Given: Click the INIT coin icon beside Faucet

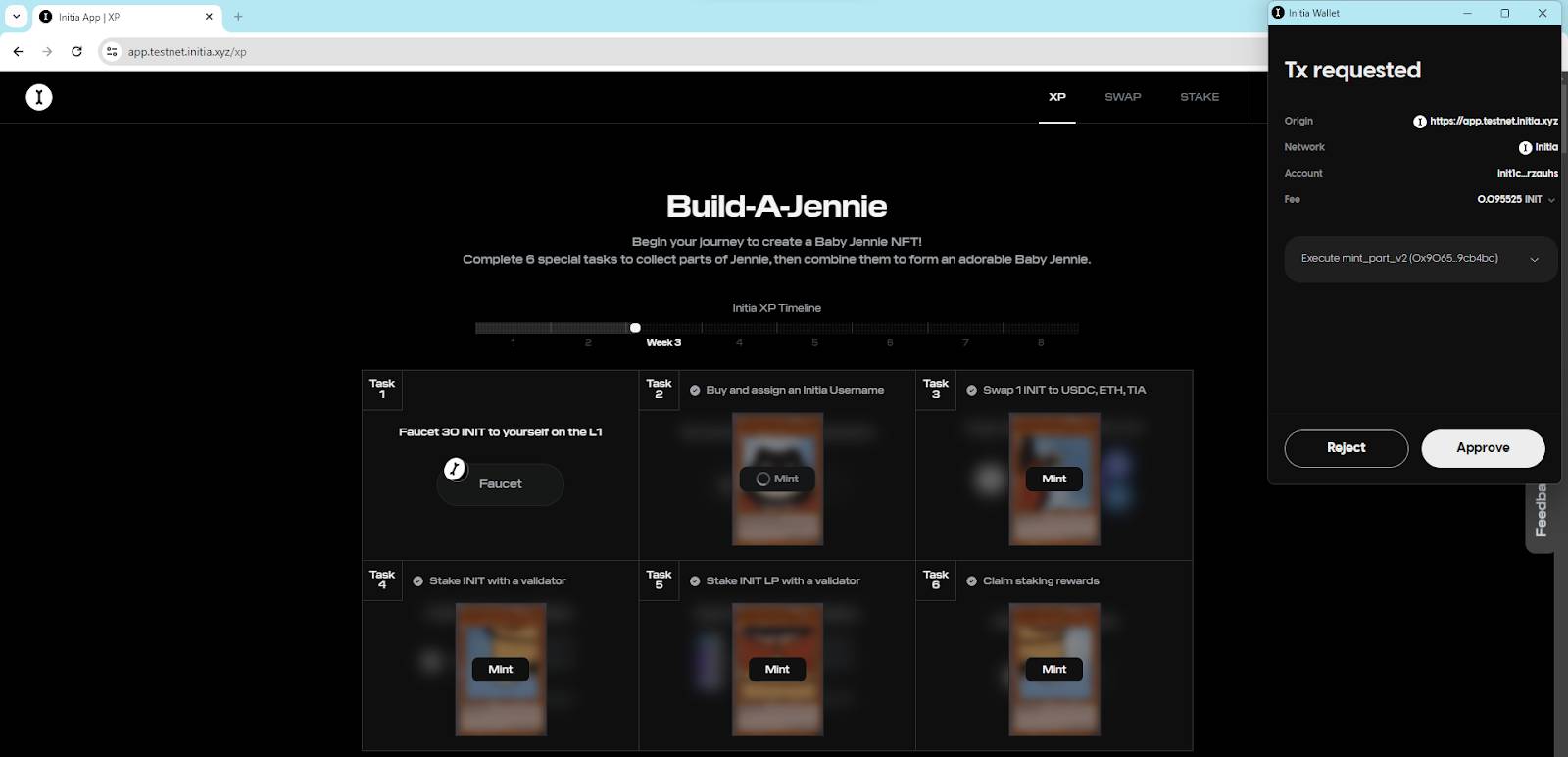Looking at the screenshot, I should click(x=455, y=469).
